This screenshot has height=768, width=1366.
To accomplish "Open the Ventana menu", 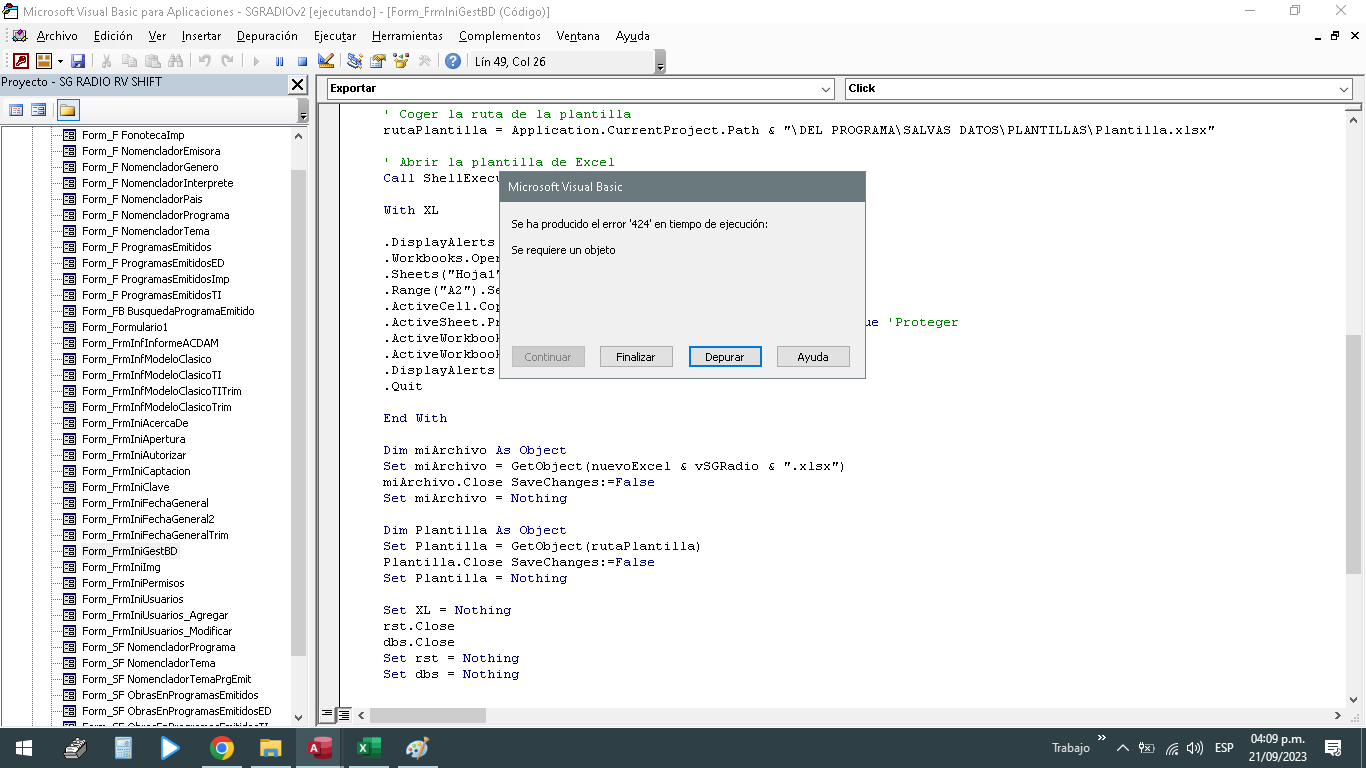I will point(578,36).
